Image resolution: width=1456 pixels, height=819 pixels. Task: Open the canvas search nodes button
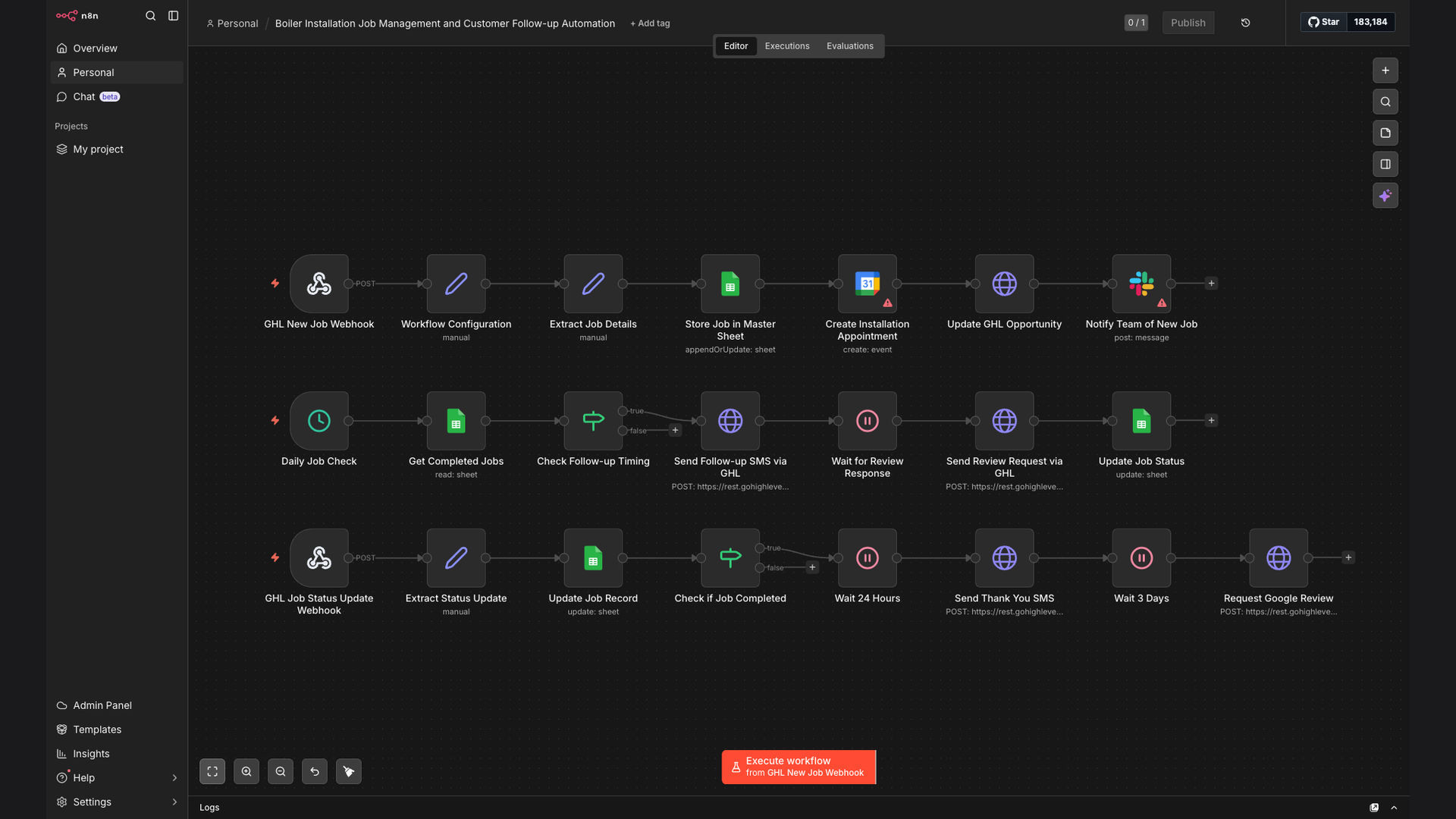pyautogui.click(x=1385, y=102)
